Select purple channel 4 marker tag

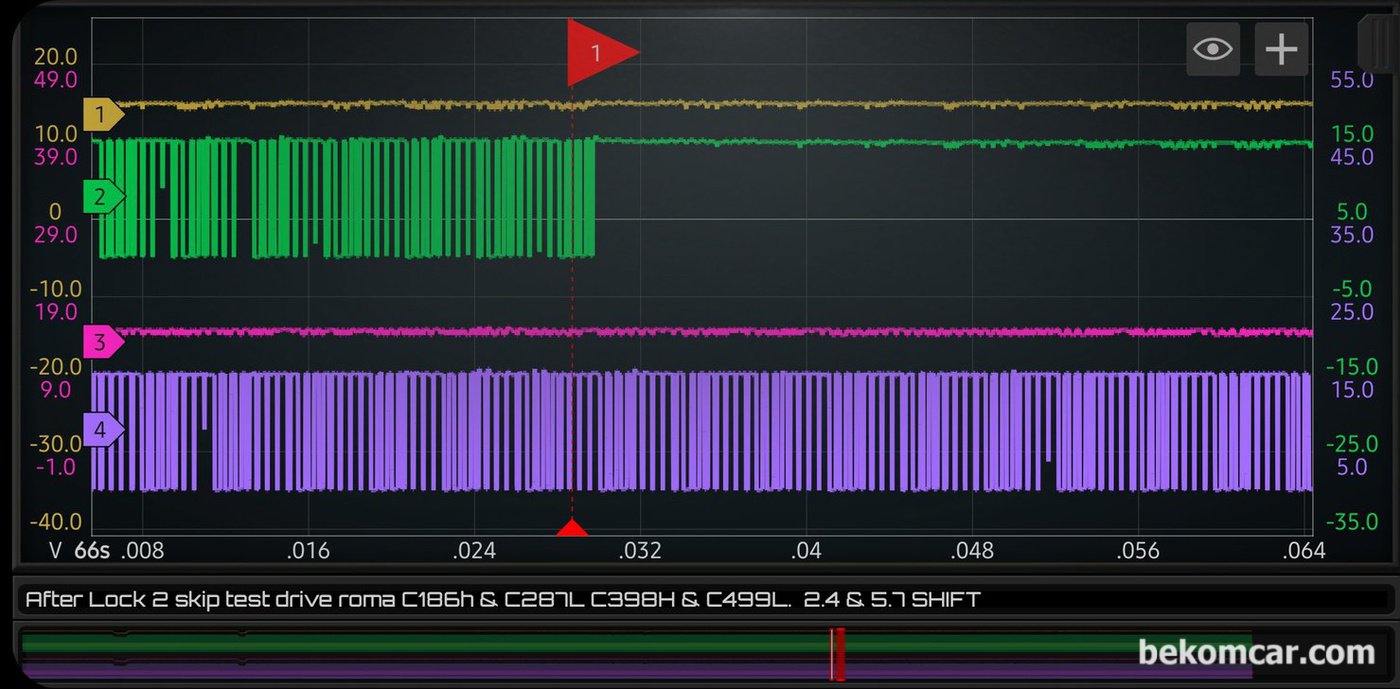click(x=103, y=431)
